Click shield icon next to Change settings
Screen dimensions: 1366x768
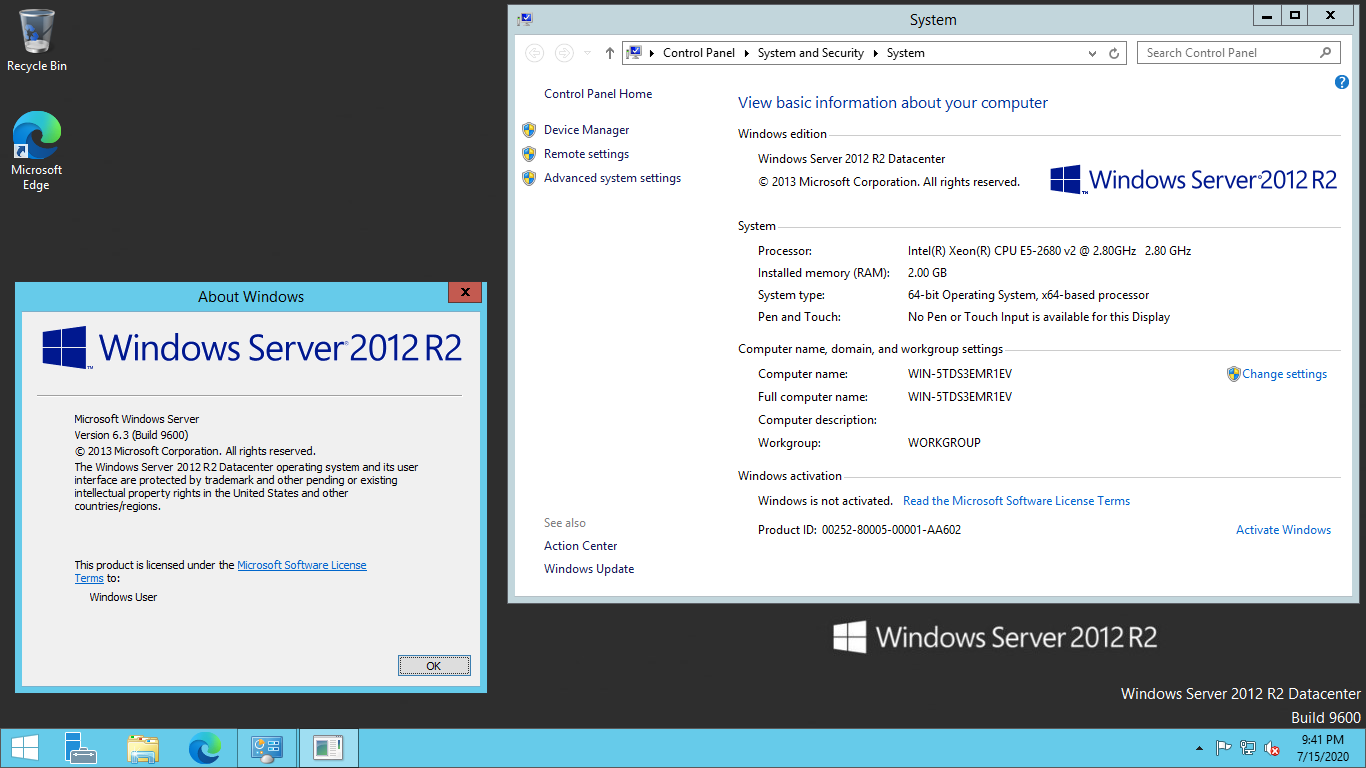point(1233,374)
